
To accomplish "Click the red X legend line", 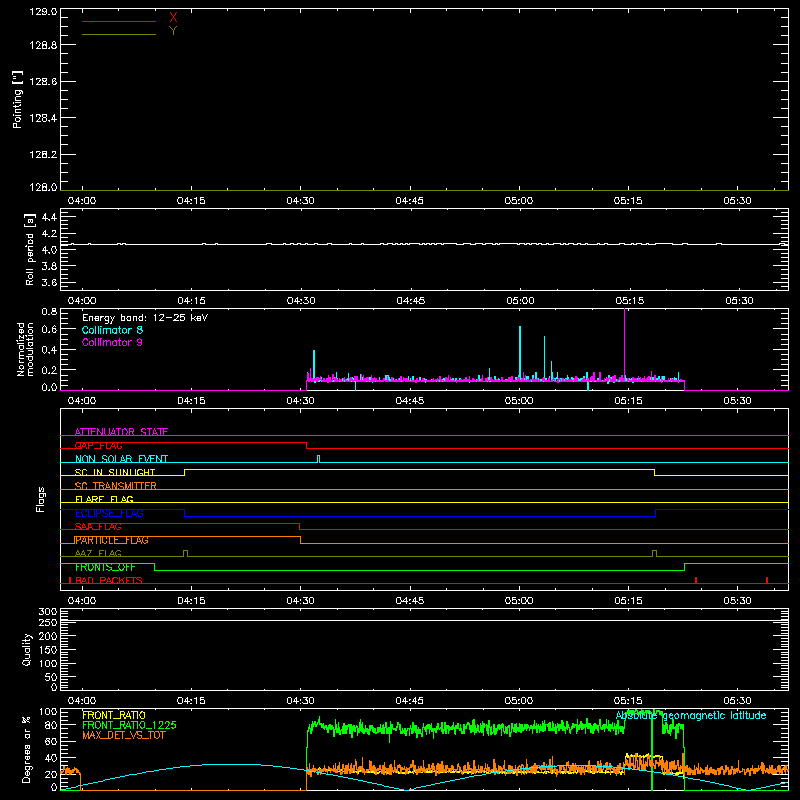I will 119,21.
